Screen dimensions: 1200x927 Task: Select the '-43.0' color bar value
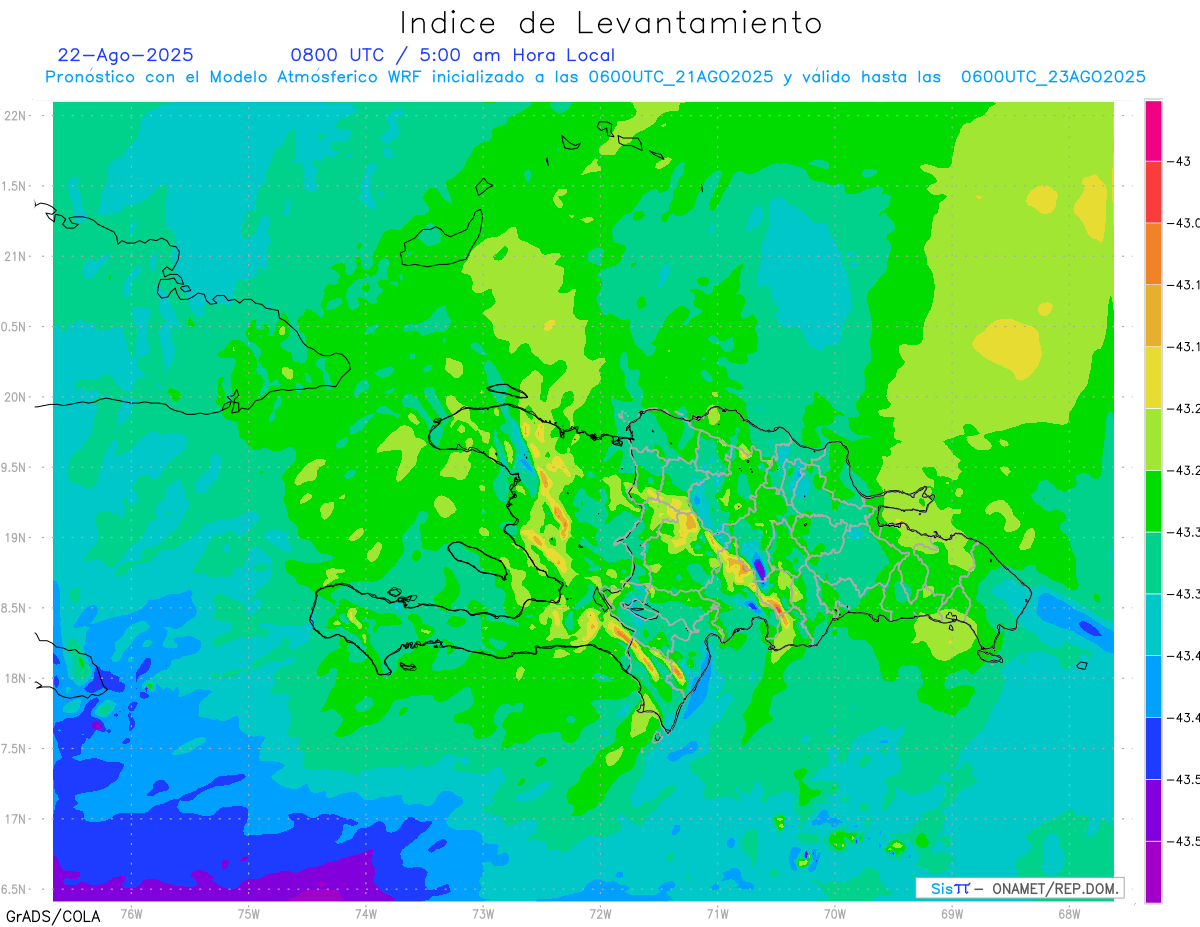[1183, 223]
